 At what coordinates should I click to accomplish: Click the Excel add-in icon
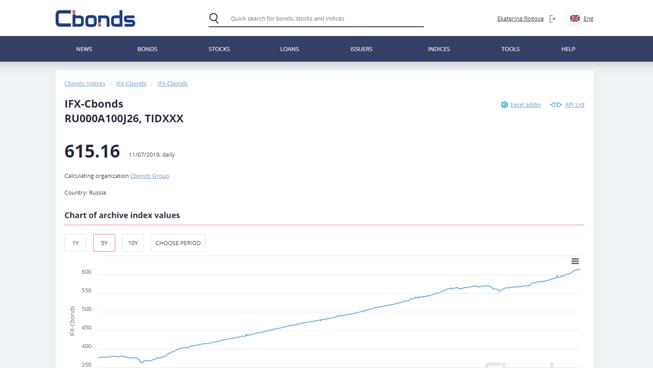[504, 104]
